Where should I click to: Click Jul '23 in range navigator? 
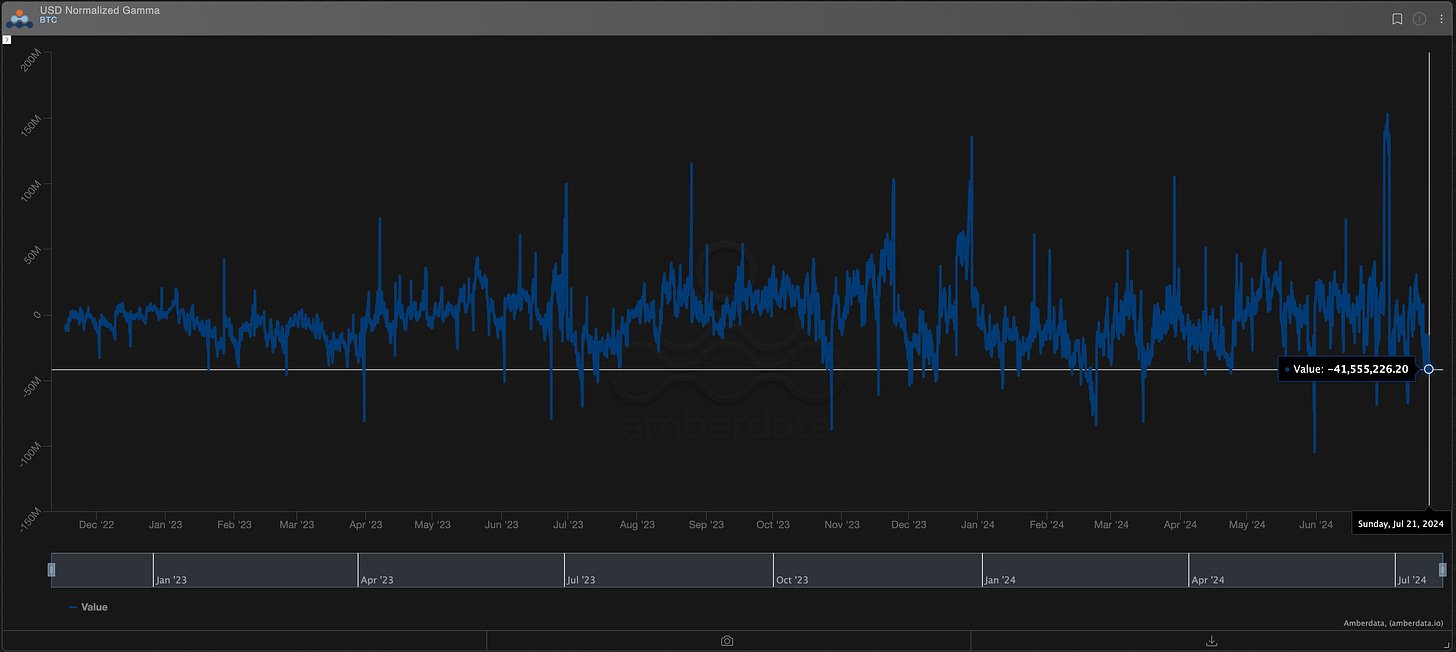point(581,580)
